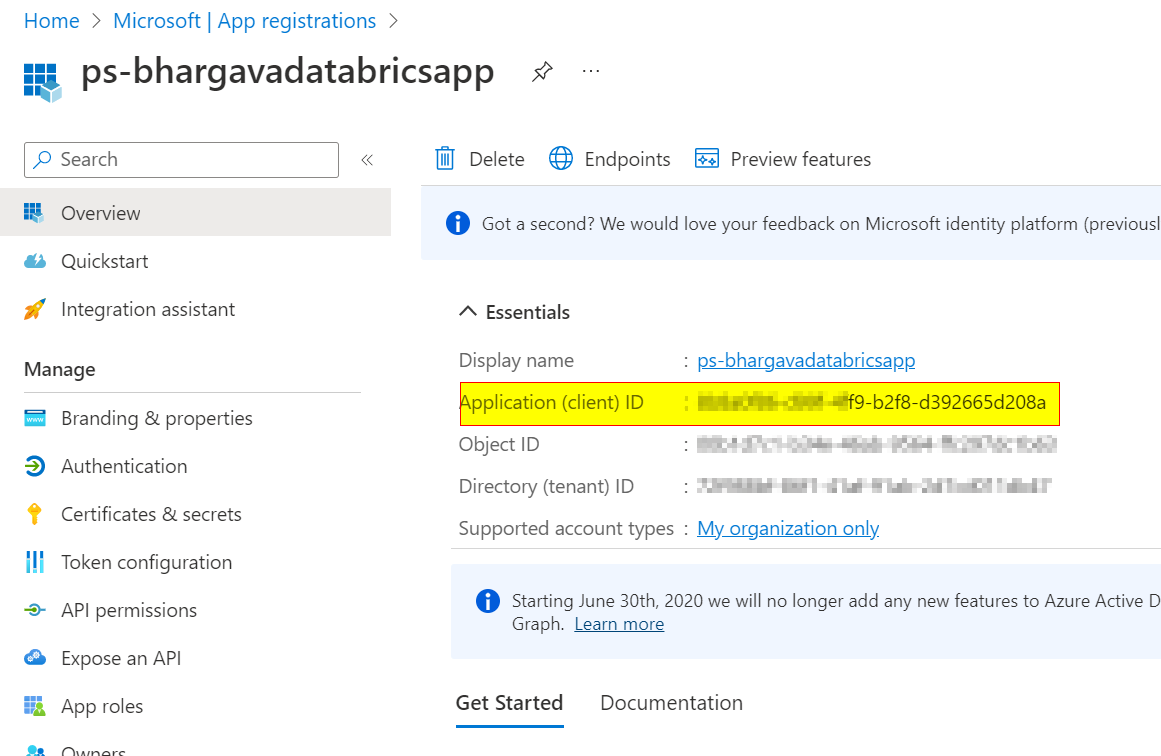1161x756 pixels.
Task: Click the app registration grid icon
Action: 42,81
